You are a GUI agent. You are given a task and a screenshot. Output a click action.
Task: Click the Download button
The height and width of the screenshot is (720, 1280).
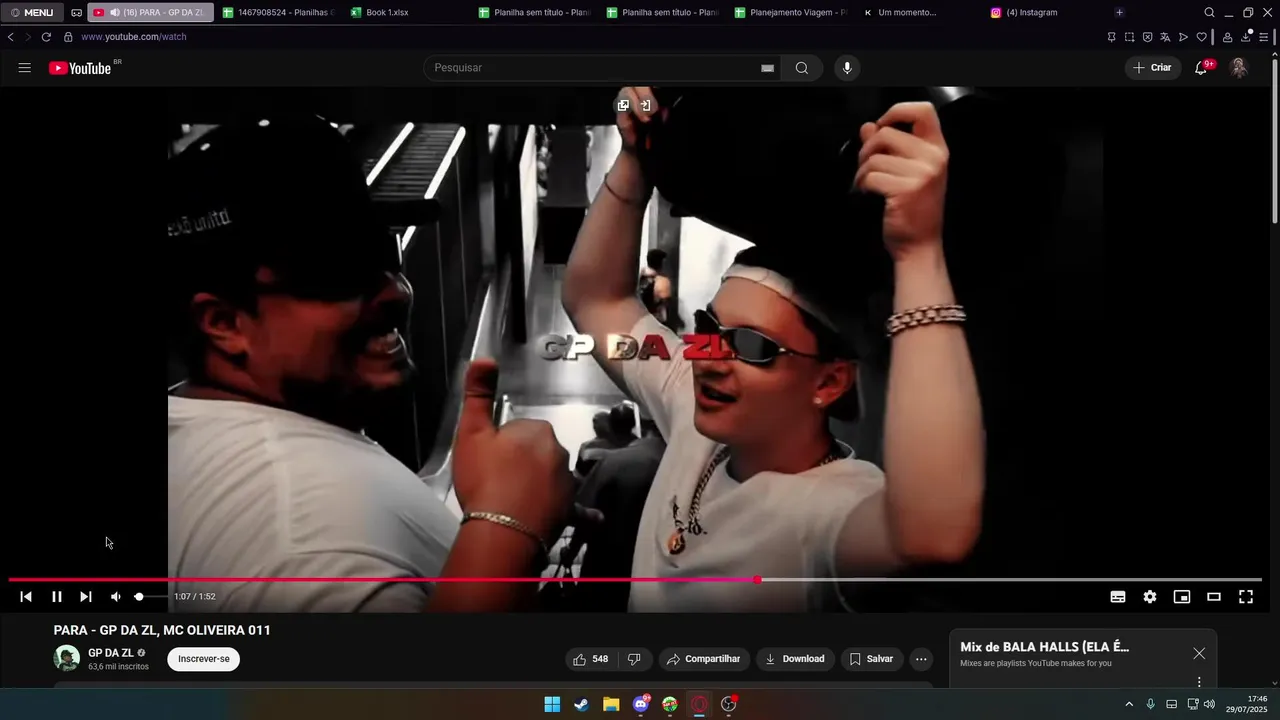pyautogui.click(x=795, y=659)
